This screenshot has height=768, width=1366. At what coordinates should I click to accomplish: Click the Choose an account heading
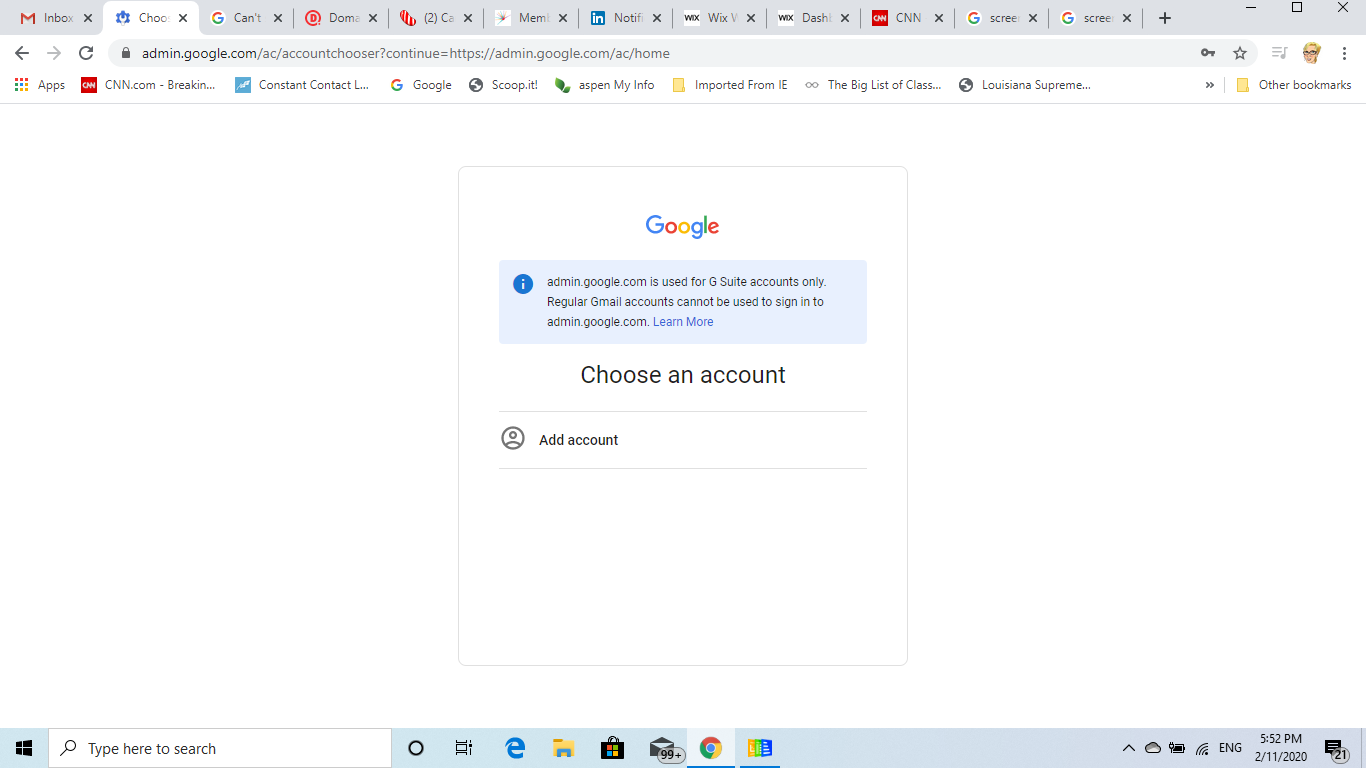pyautogui.click(x=683, y=375)
